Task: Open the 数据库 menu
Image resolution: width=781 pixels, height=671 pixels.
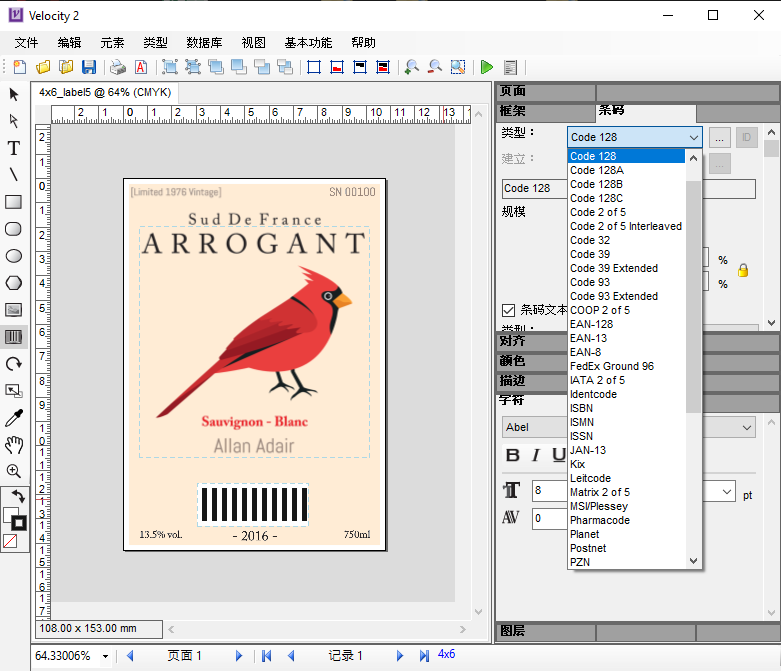Action: click(x=204, y=43)
